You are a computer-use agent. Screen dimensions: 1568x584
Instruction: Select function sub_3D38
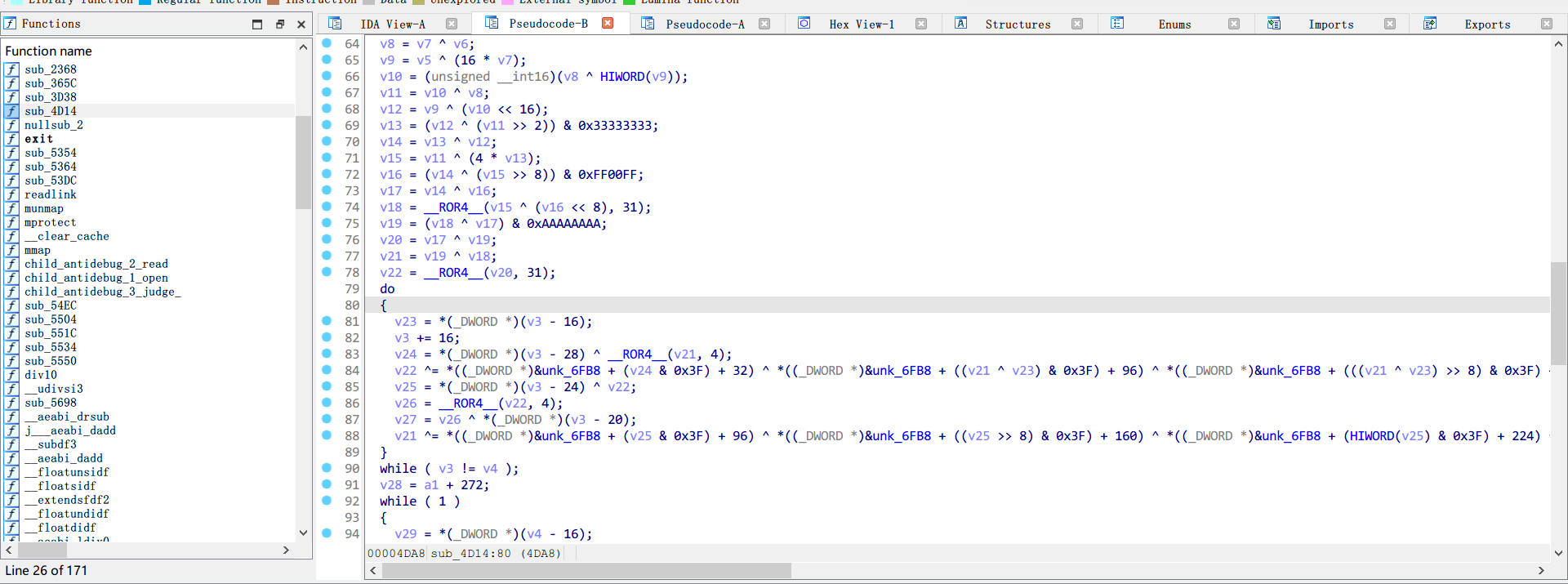(50, 97)
